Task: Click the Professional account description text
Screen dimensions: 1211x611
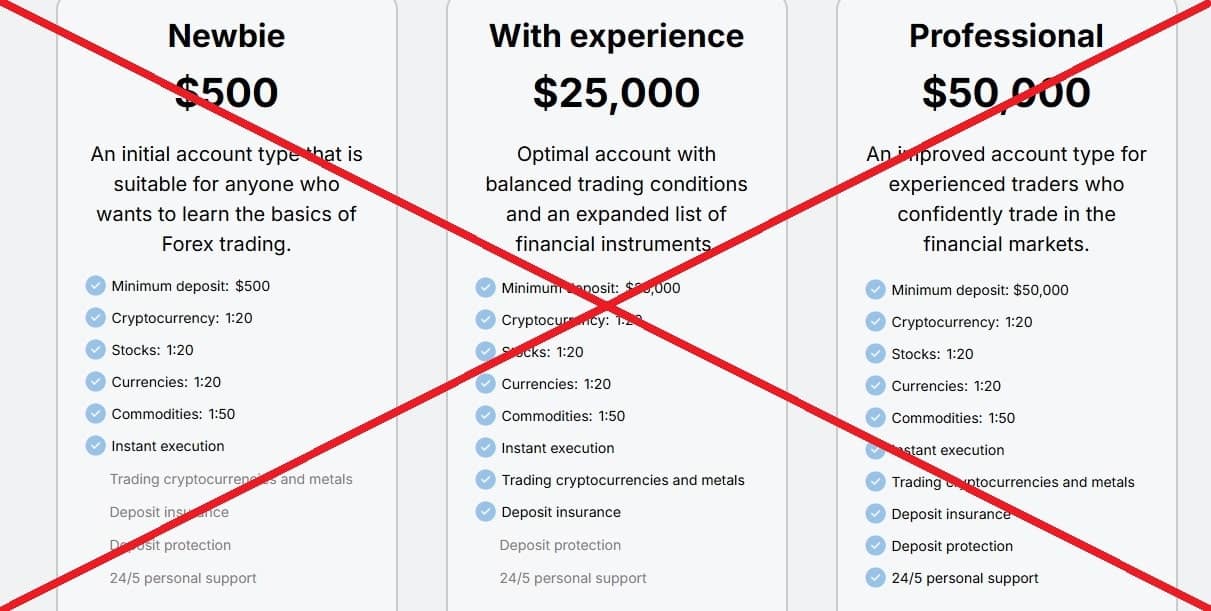Action: (1006, 199)
